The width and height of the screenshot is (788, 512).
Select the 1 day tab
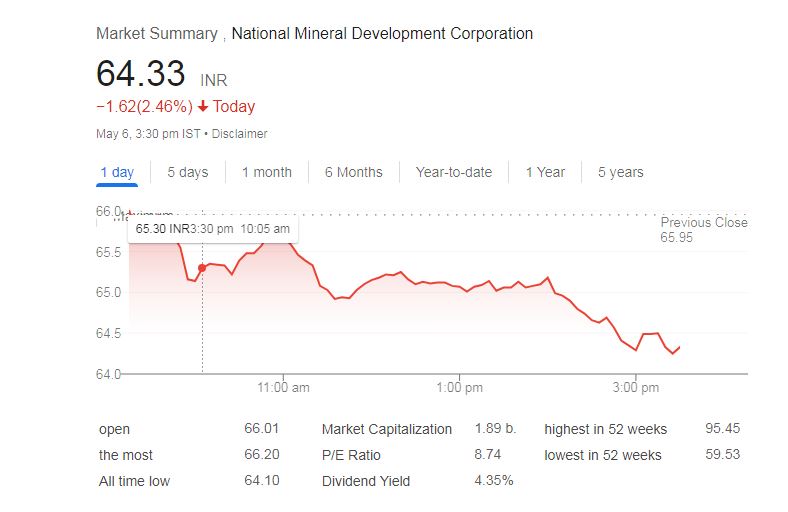[x=117, y=172]
